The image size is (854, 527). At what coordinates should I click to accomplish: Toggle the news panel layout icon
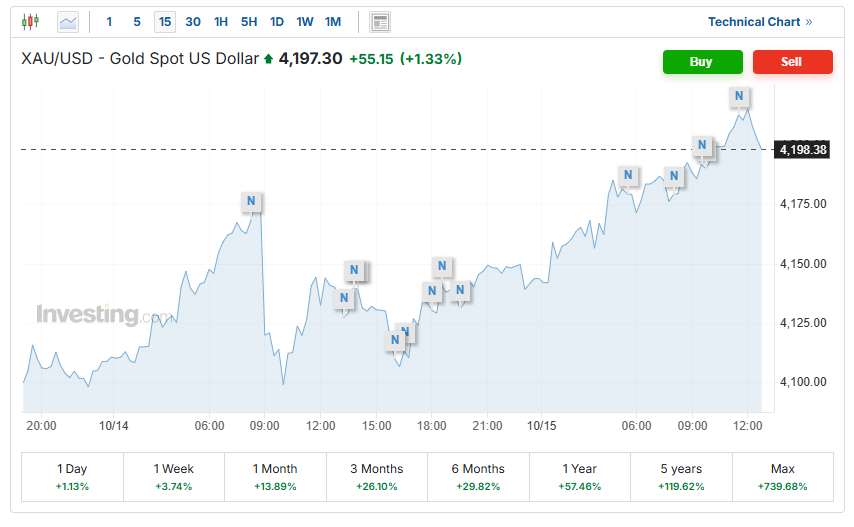379,21
